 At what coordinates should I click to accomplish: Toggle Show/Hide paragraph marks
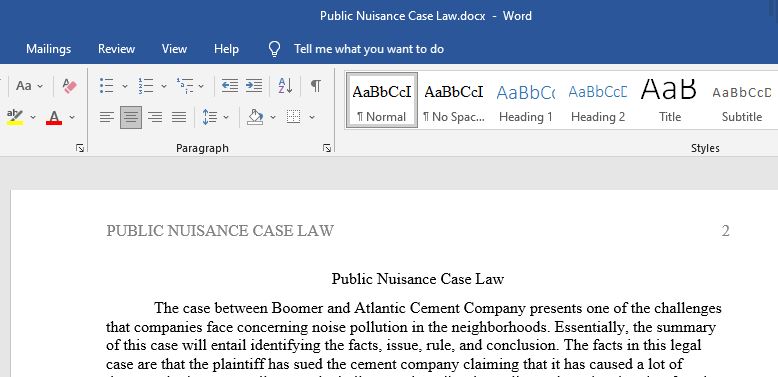tap(316, 86)
